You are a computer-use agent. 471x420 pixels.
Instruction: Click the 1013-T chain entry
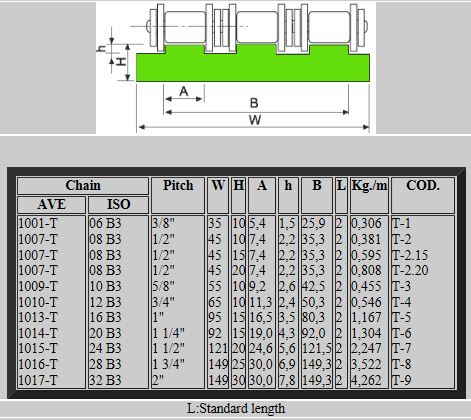[38, 317]
